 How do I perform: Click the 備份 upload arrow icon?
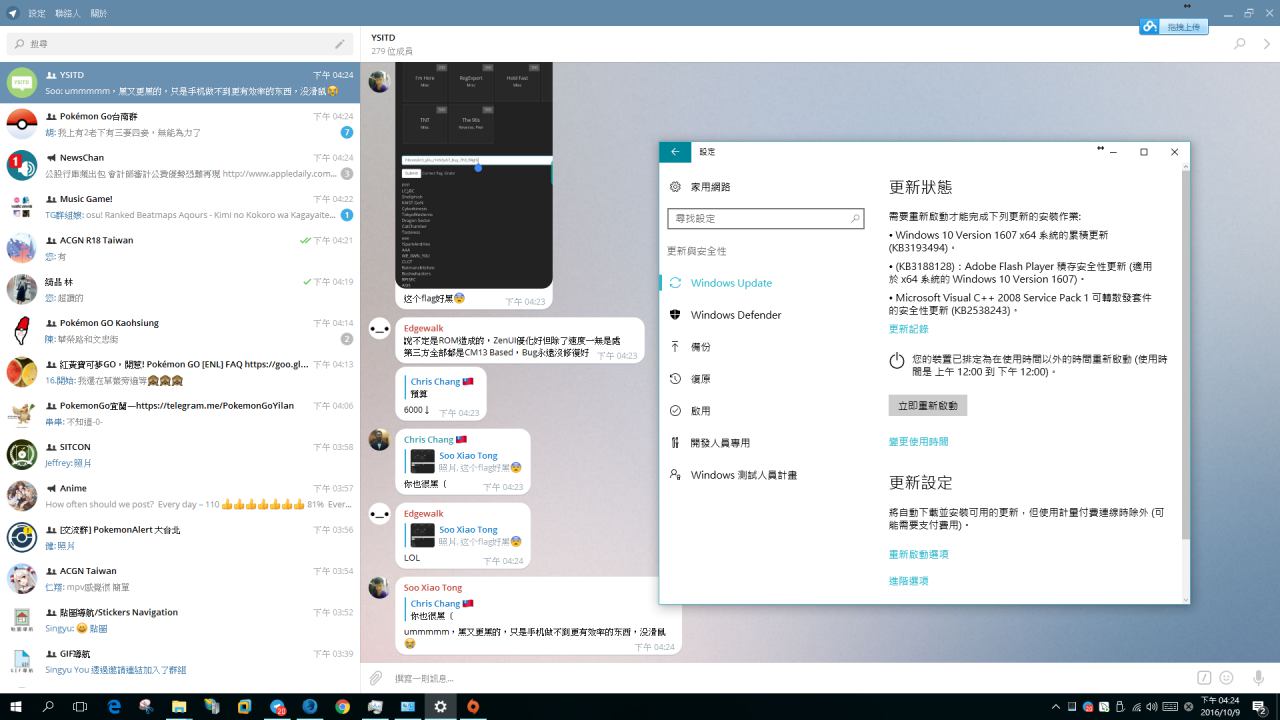675,347
